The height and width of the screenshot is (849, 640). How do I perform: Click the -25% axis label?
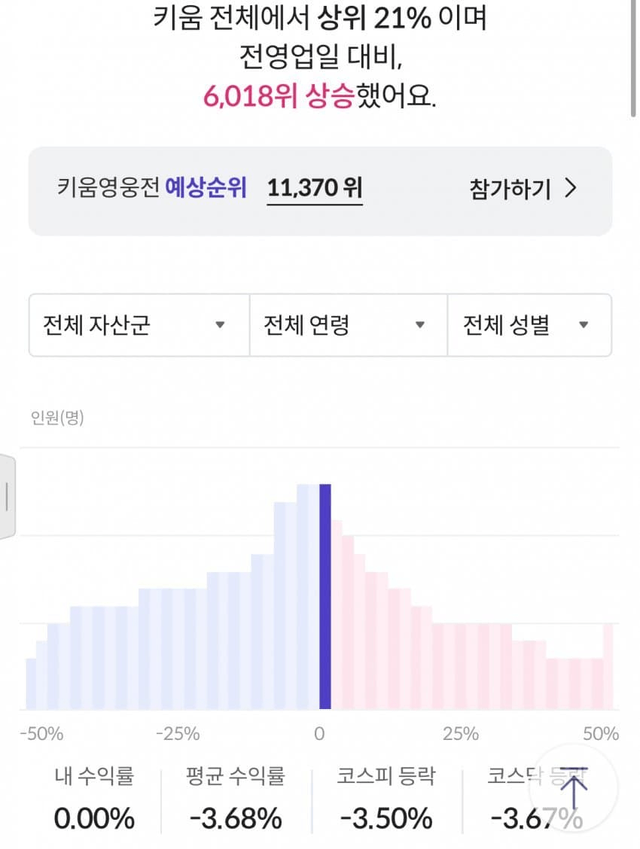pyautogui.click(x=180, y=733)
